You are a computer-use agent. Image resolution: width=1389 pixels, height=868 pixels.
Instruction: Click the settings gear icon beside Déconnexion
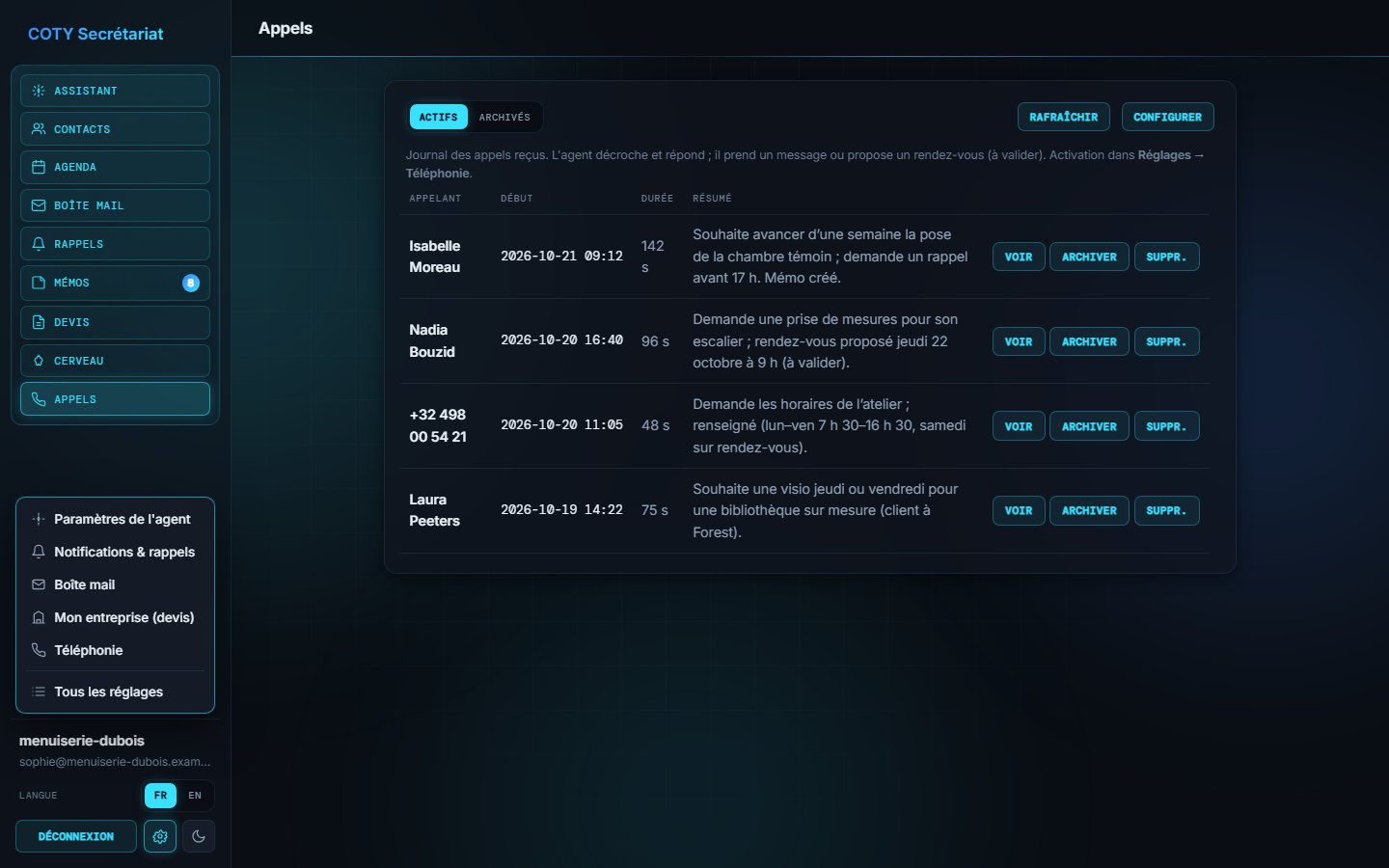pos(160,836)
